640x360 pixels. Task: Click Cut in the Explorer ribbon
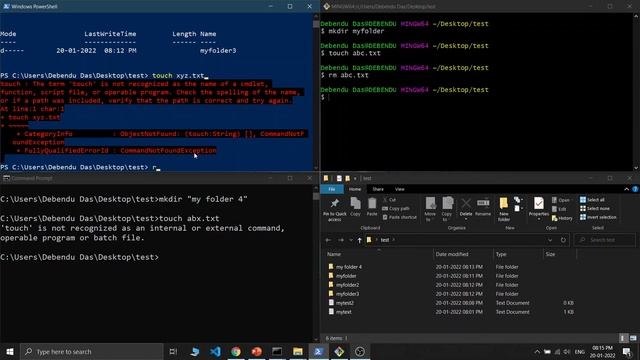(x=389, y=200)
